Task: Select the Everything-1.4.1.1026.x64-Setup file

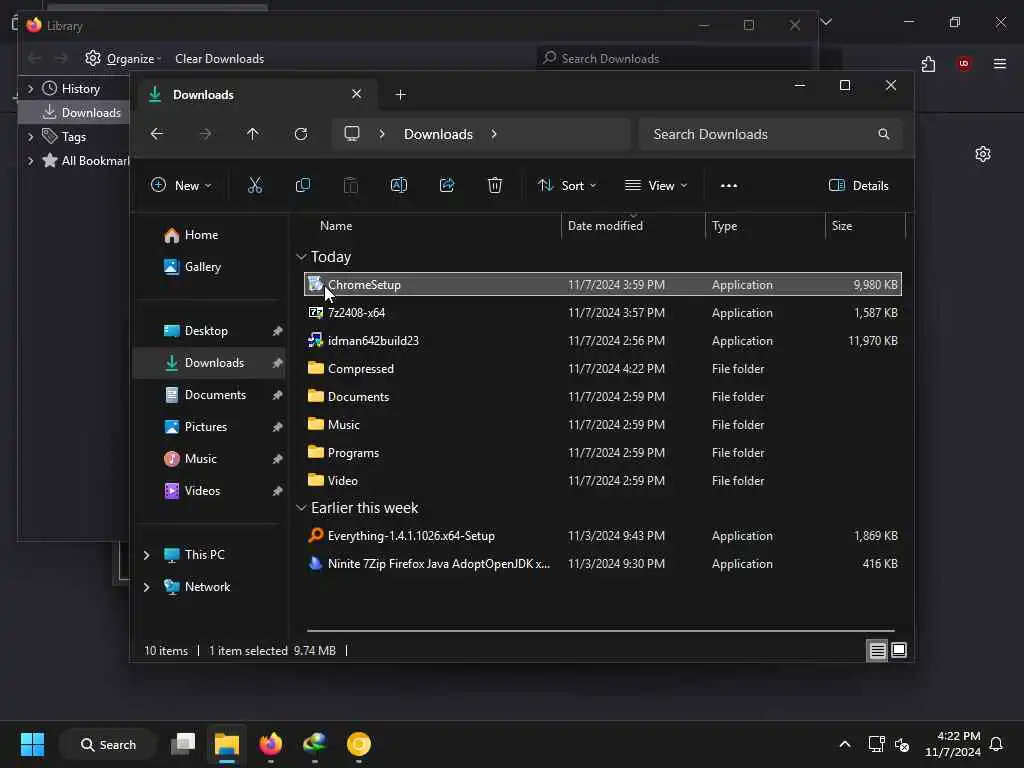Action: [x=602, y=536]
